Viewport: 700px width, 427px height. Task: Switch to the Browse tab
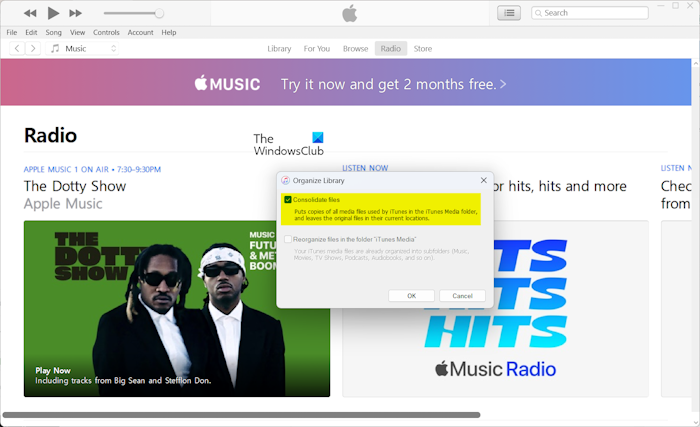coord(355,49)
